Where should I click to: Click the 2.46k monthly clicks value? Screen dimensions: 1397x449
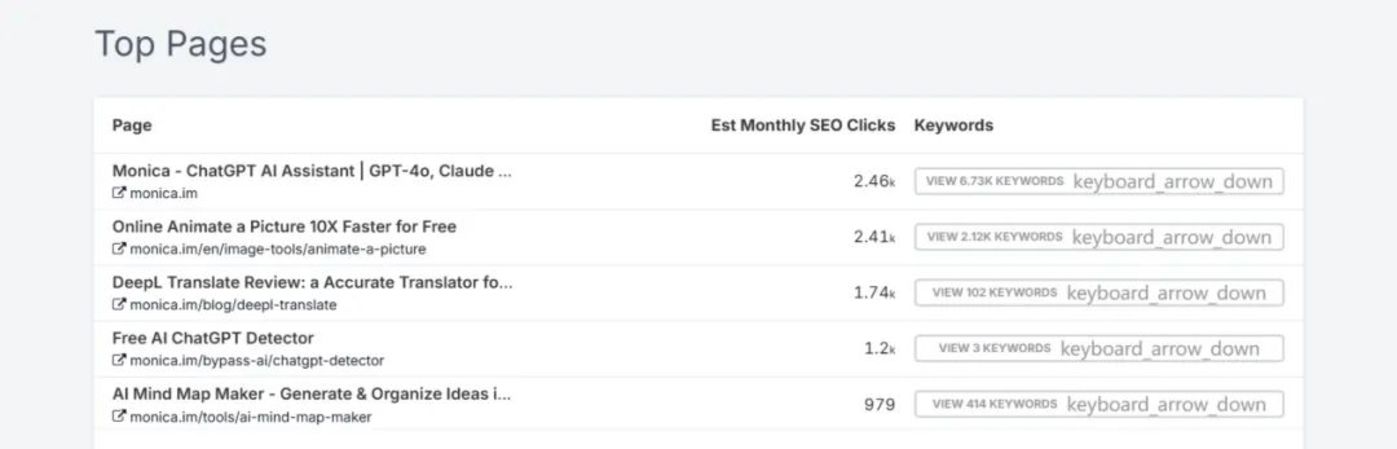(x=874, y=182)
